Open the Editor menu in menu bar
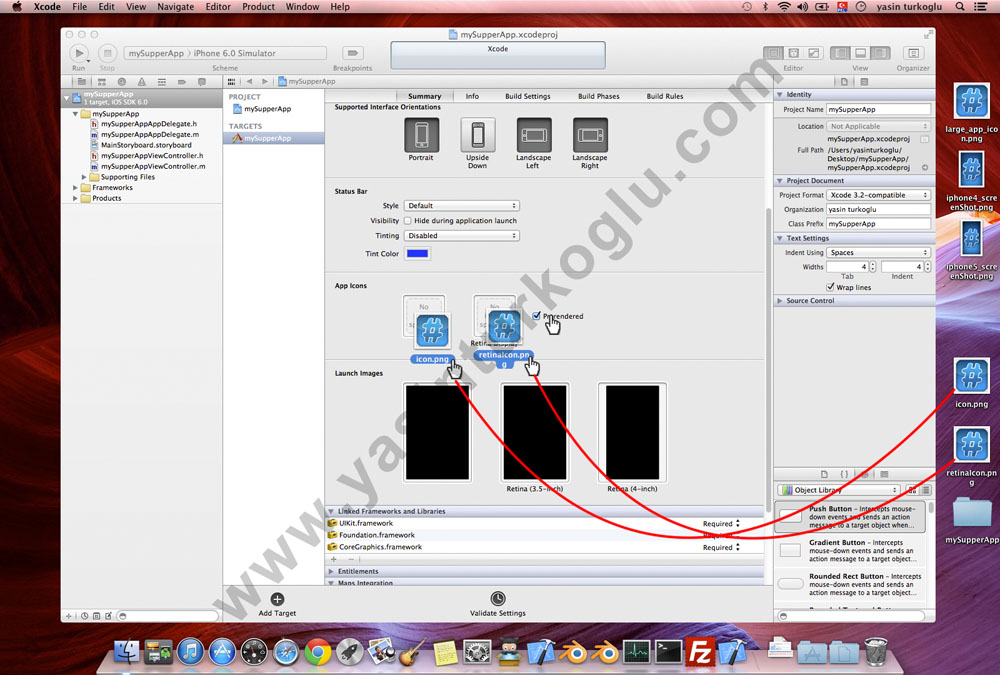The width and height of the screenshot is (1000, 675). point(217,6)
